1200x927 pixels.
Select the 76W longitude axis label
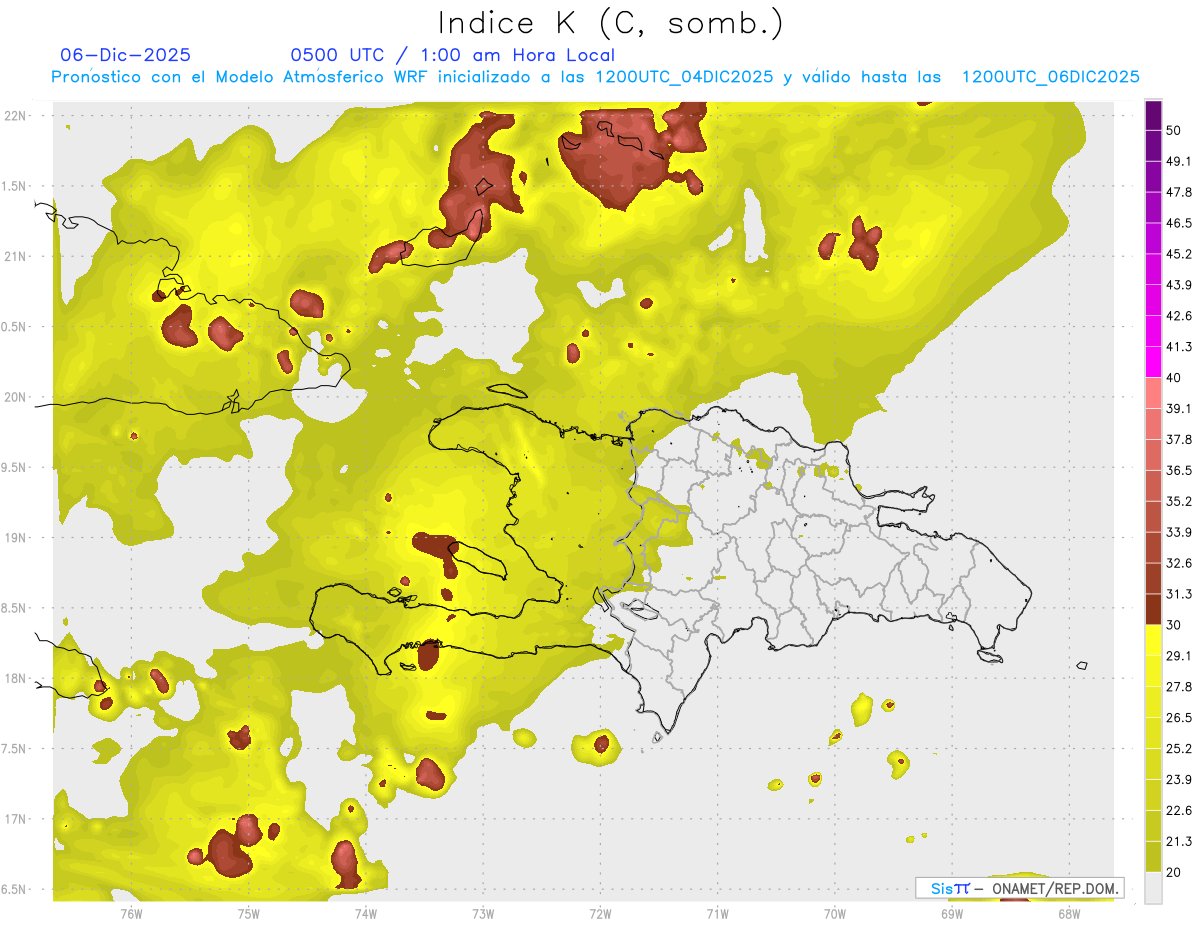[x=131, y=913]
